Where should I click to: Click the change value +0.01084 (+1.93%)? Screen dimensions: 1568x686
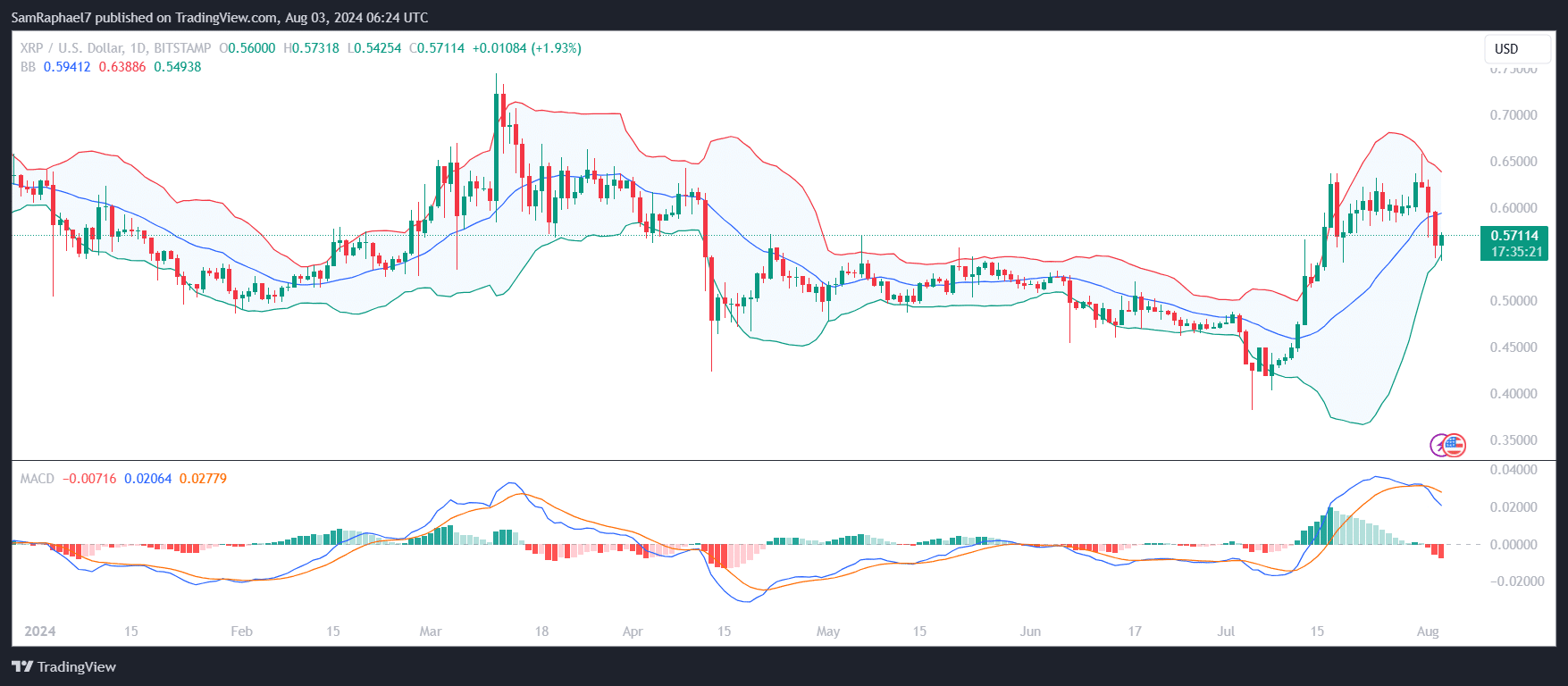click(527, 48)
